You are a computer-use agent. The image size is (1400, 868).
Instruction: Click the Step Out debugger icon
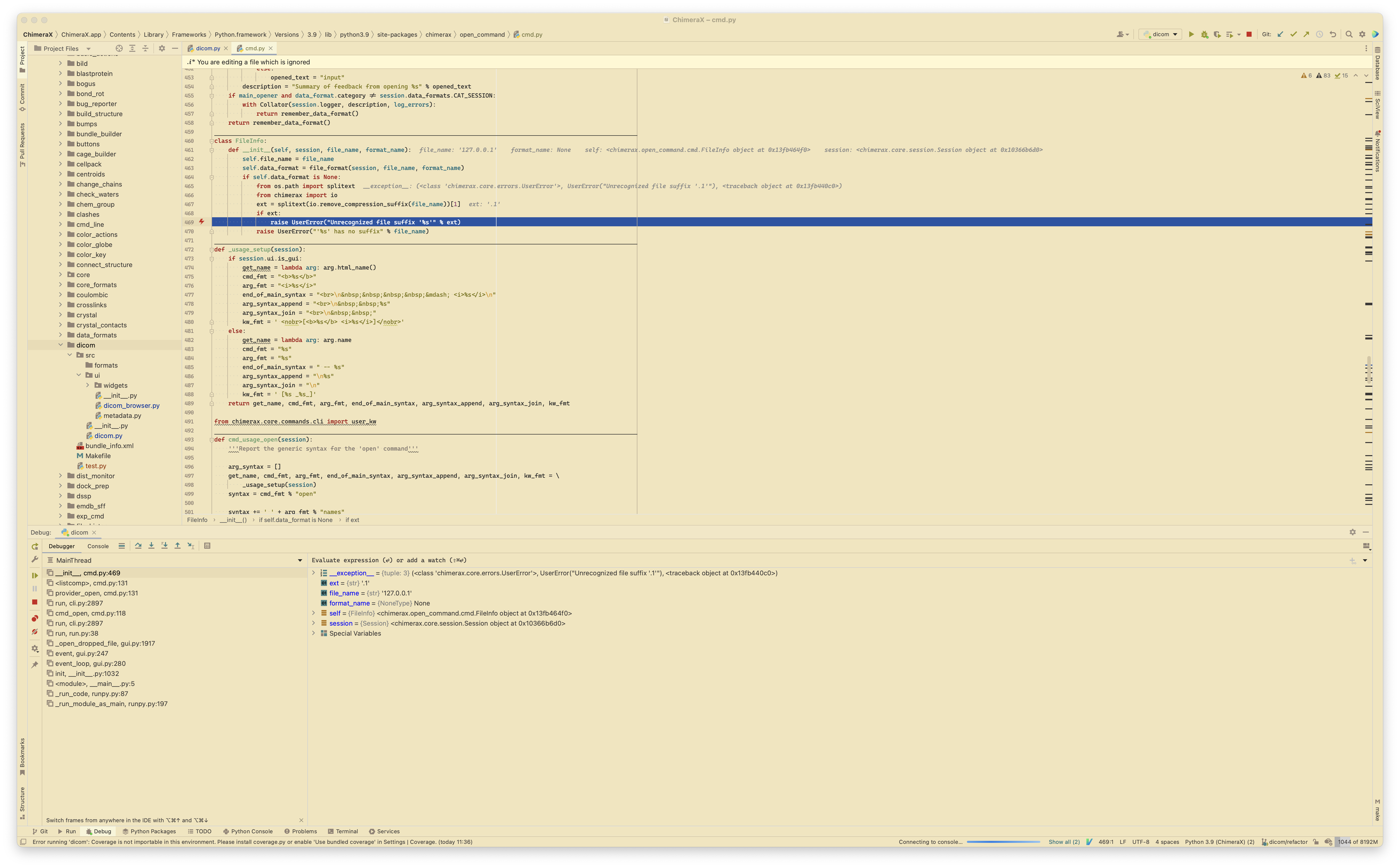coord(177,546)
